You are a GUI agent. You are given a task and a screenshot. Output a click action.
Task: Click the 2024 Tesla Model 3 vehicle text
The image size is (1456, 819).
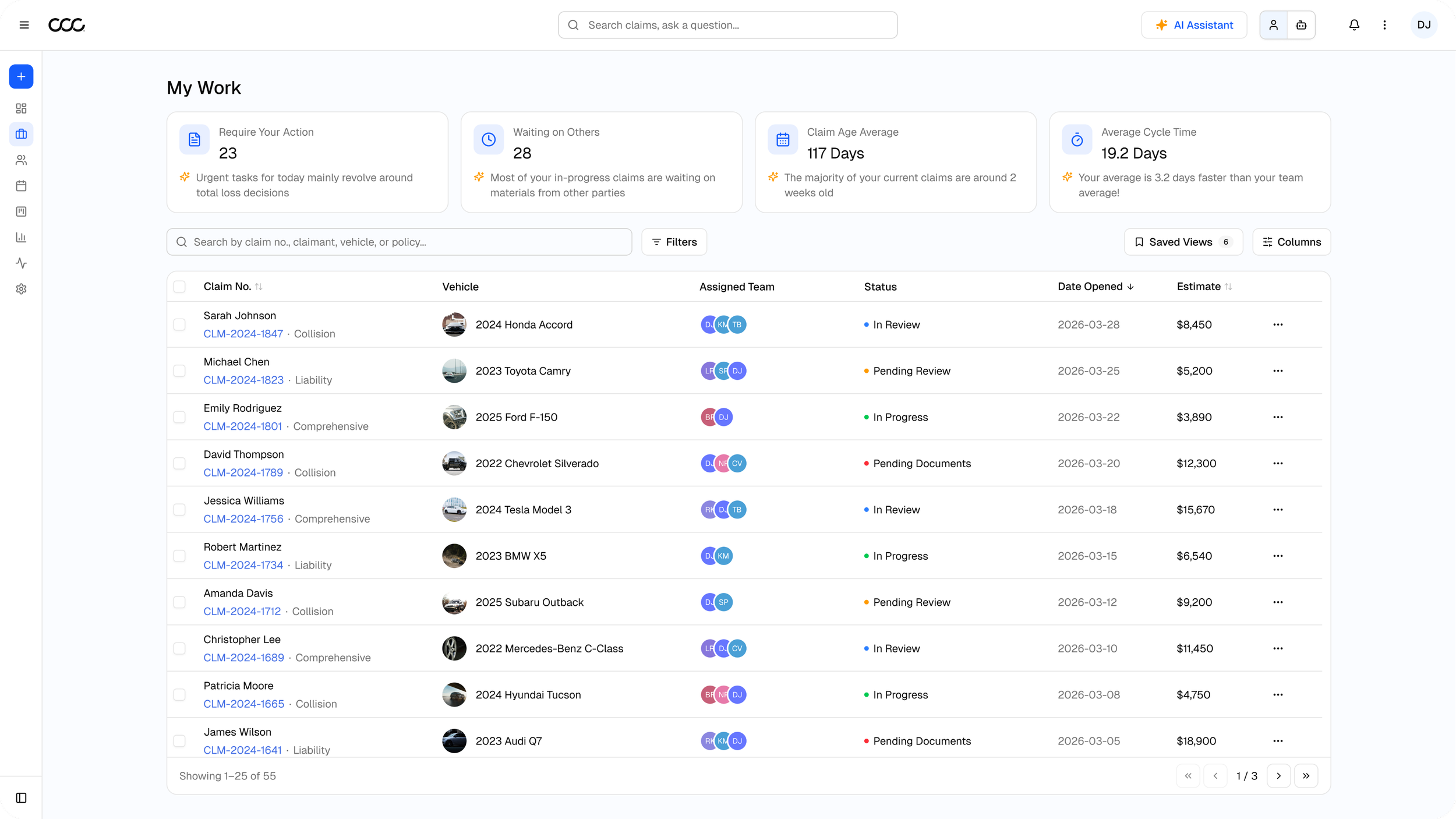click(523, 510)
